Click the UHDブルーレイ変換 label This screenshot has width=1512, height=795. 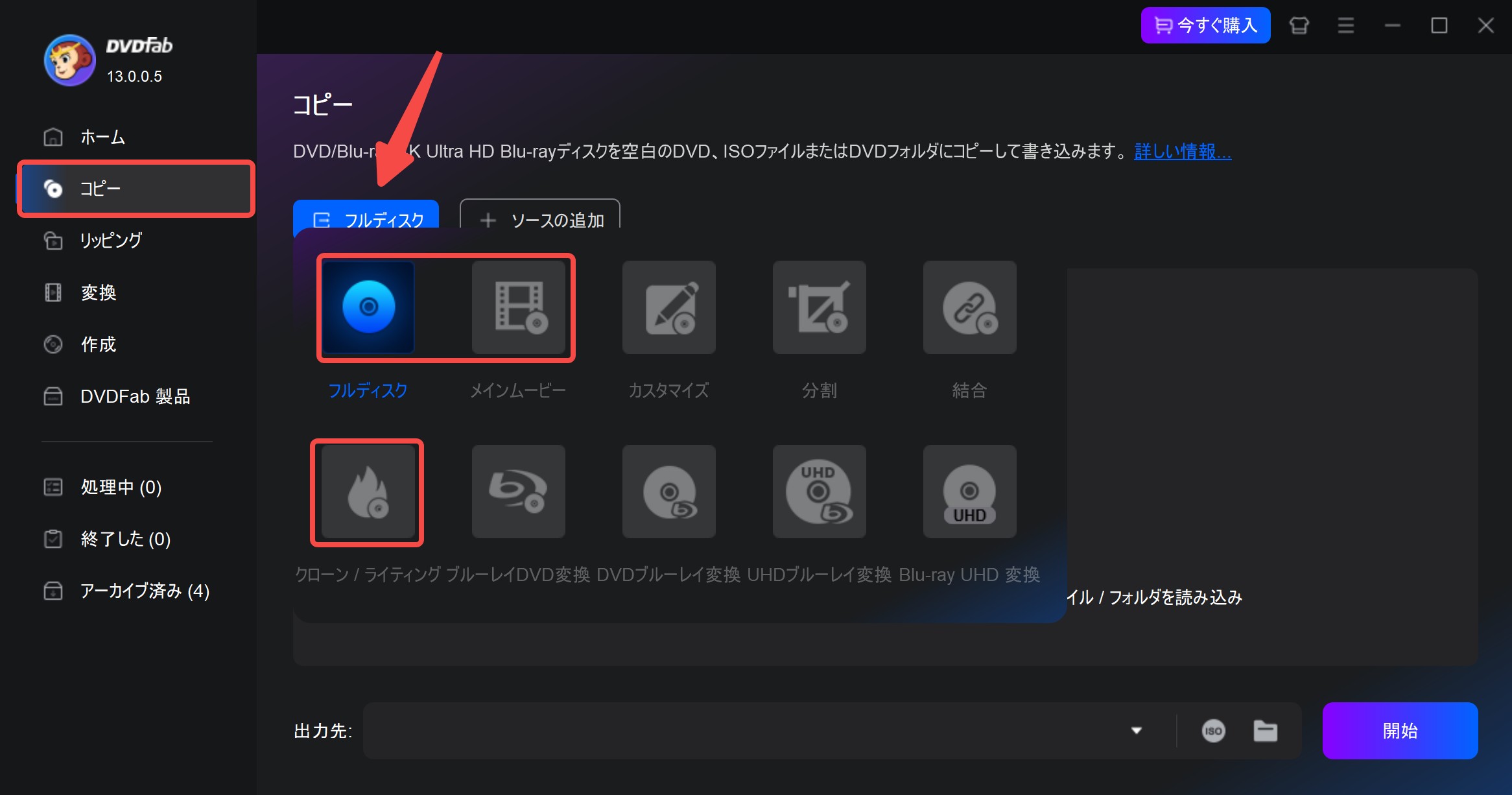point(819,575)
